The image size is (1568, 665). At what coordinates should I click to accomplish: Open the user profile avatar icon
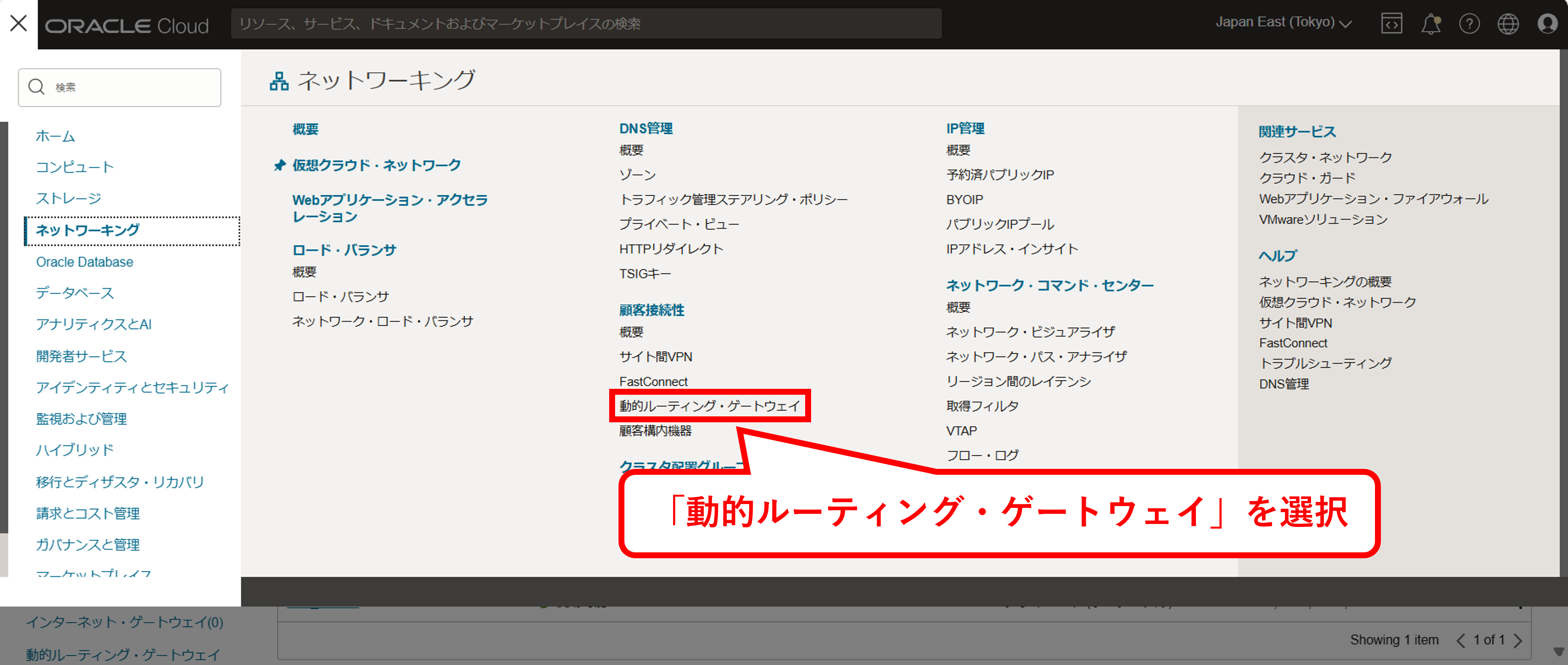tap(1547, 24)
